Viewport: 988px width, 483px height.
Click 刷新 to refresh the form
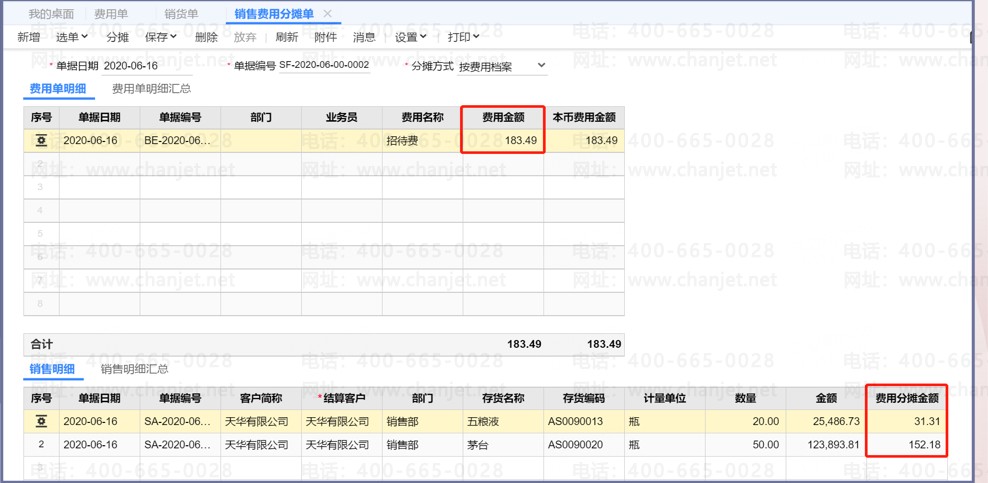coord(287,37)
